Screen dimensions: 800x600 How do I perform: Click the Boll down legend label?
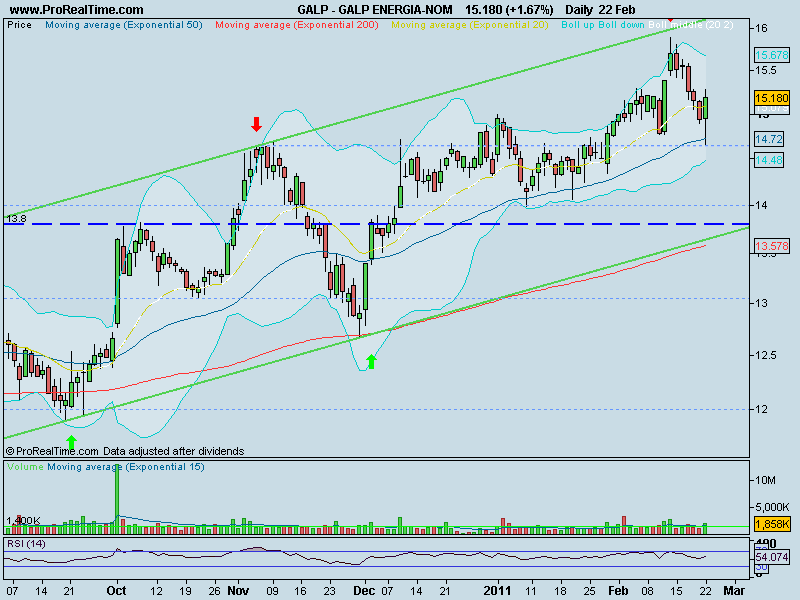(621, 25)
